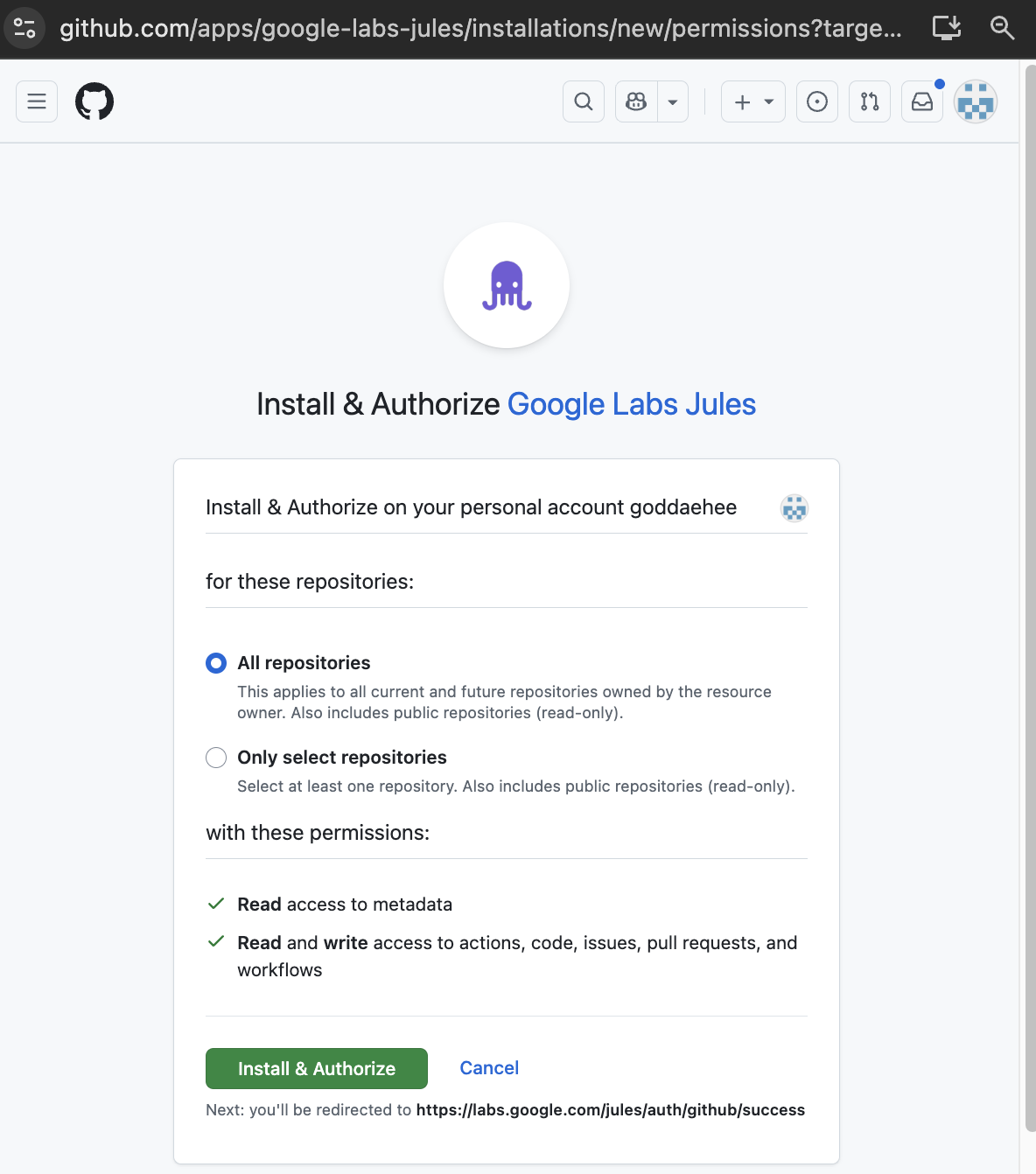Open the GitHub hamburger navigation menu
Viewport: 1036px width, 1174px height.
point(37,101)
